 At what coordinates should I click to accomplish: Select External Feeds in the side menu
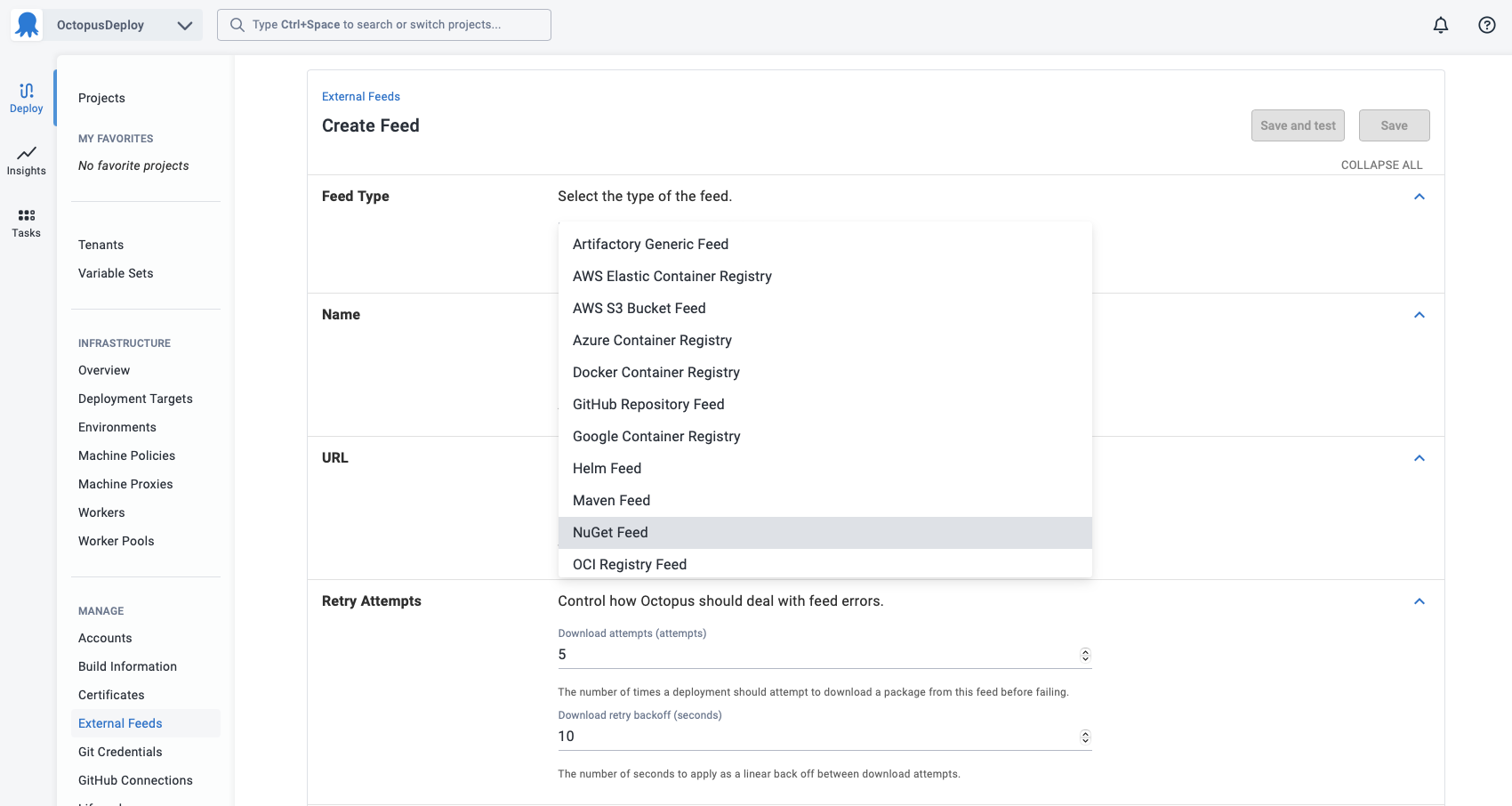146,723
